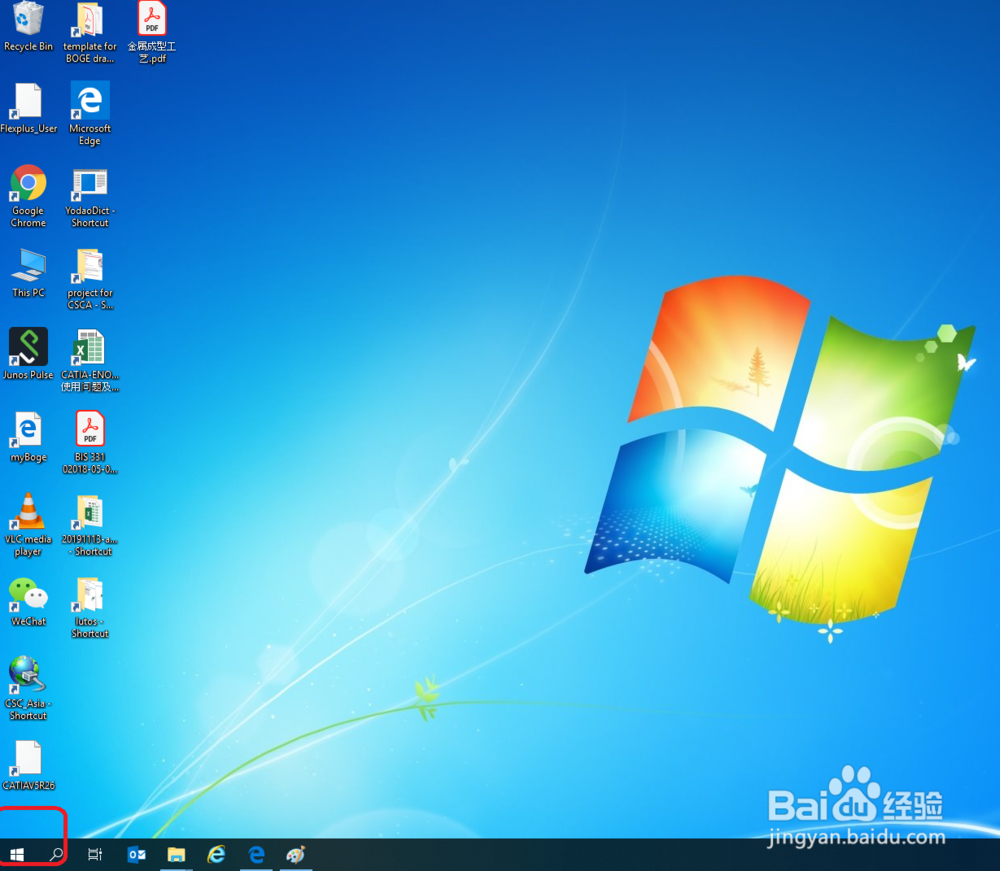Open Task View from the taskbar

tap(94, 854)
